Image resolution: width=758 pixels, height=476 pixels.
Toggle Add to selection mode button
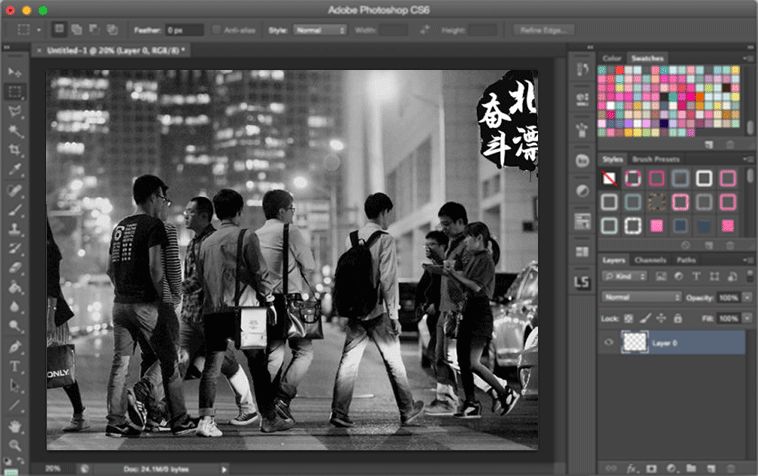coord(76,30)
